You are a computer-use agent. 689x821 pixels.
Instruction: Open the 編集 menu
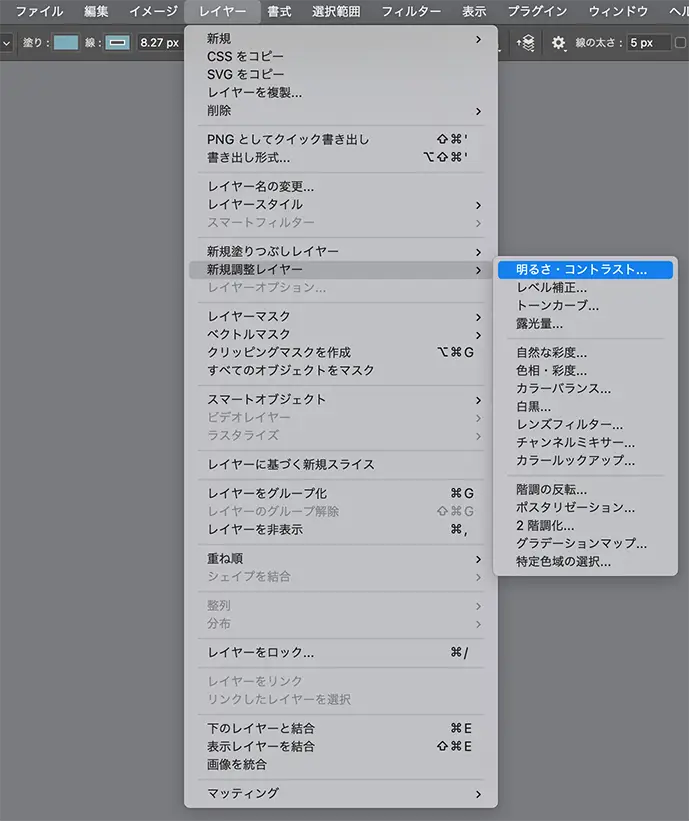[x=96, y=11]
